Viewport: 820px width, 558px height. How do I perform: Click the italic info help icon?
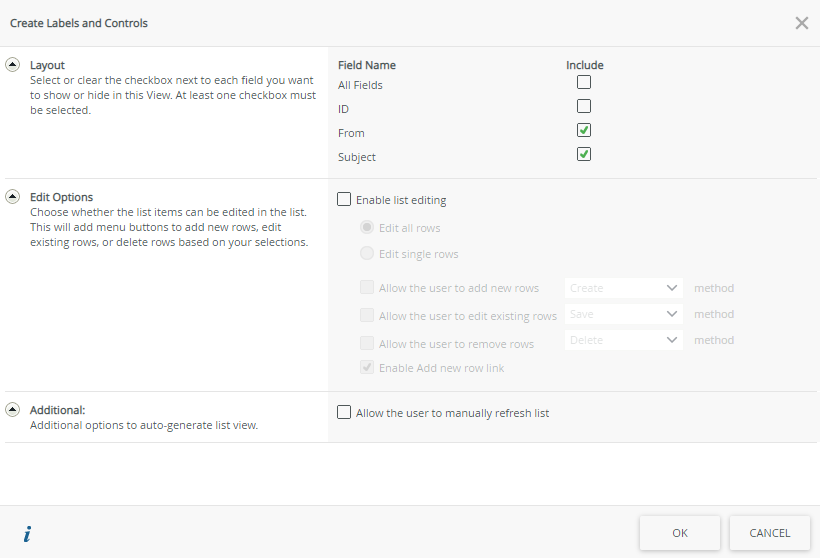click(27, 534)
